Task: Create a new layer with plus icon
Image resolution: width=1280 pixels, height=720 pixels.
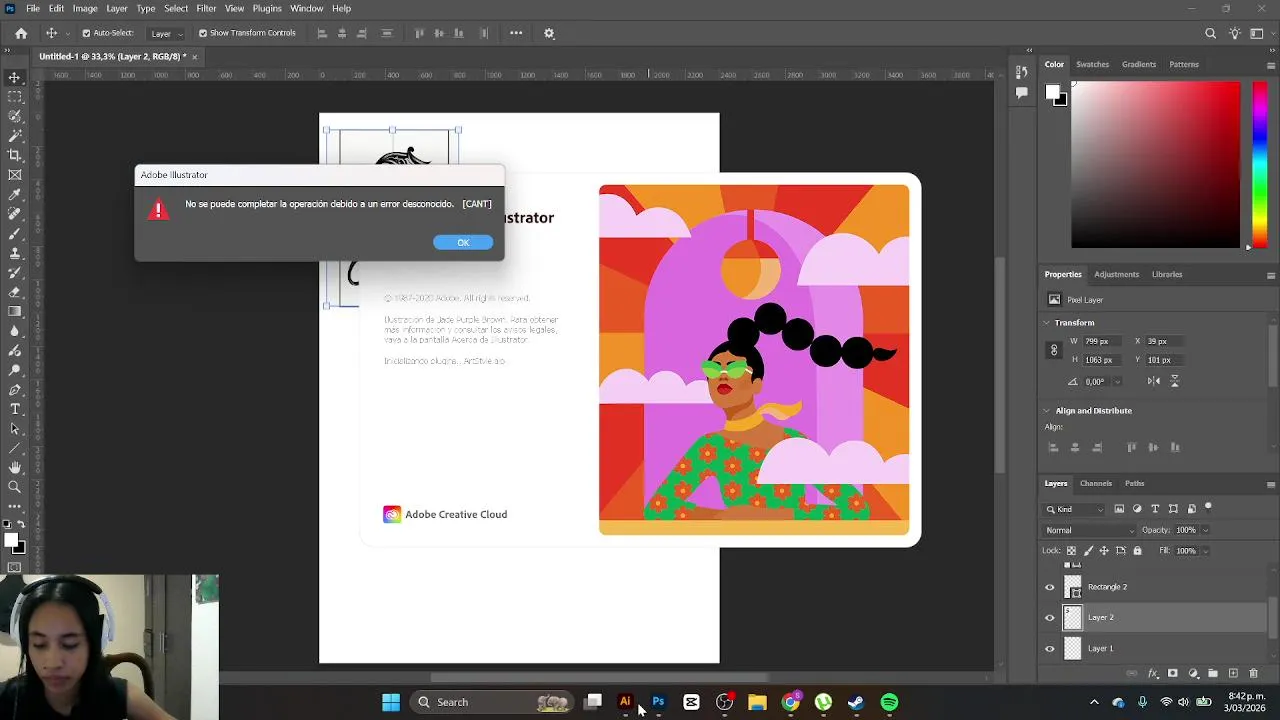Action: click(1233, 674)
